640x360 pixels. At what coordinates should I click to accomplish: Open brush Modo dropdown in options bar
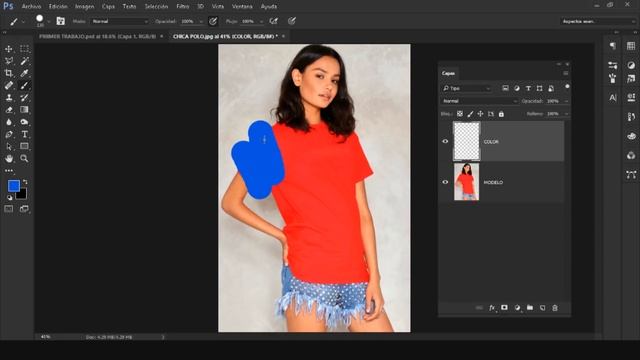120,21
